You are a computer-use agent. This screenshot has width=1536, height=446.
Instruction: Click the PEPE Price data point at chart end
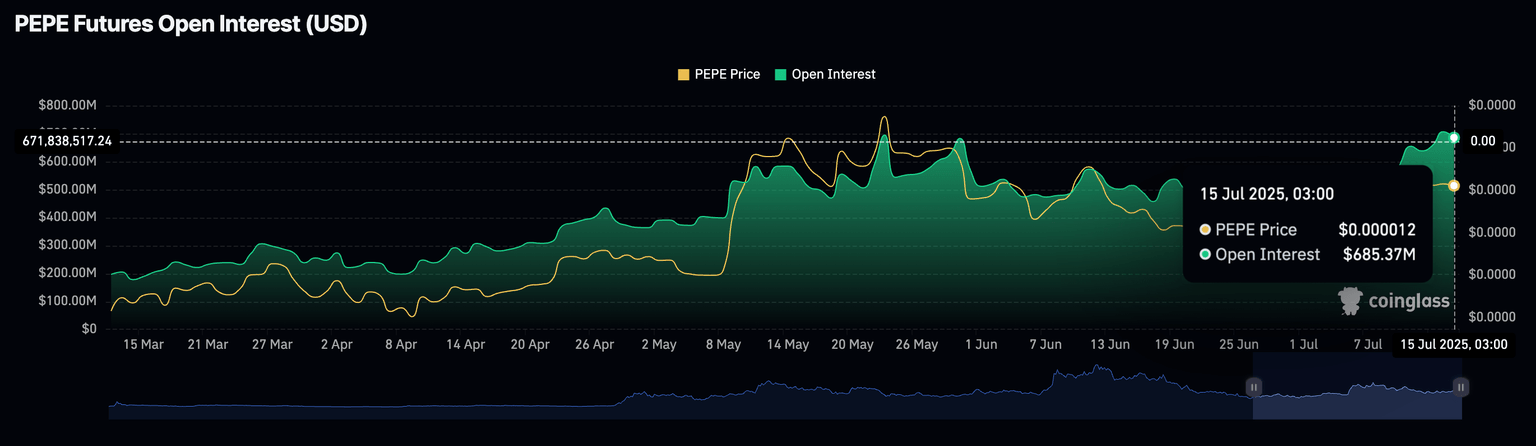(1454, 186)
